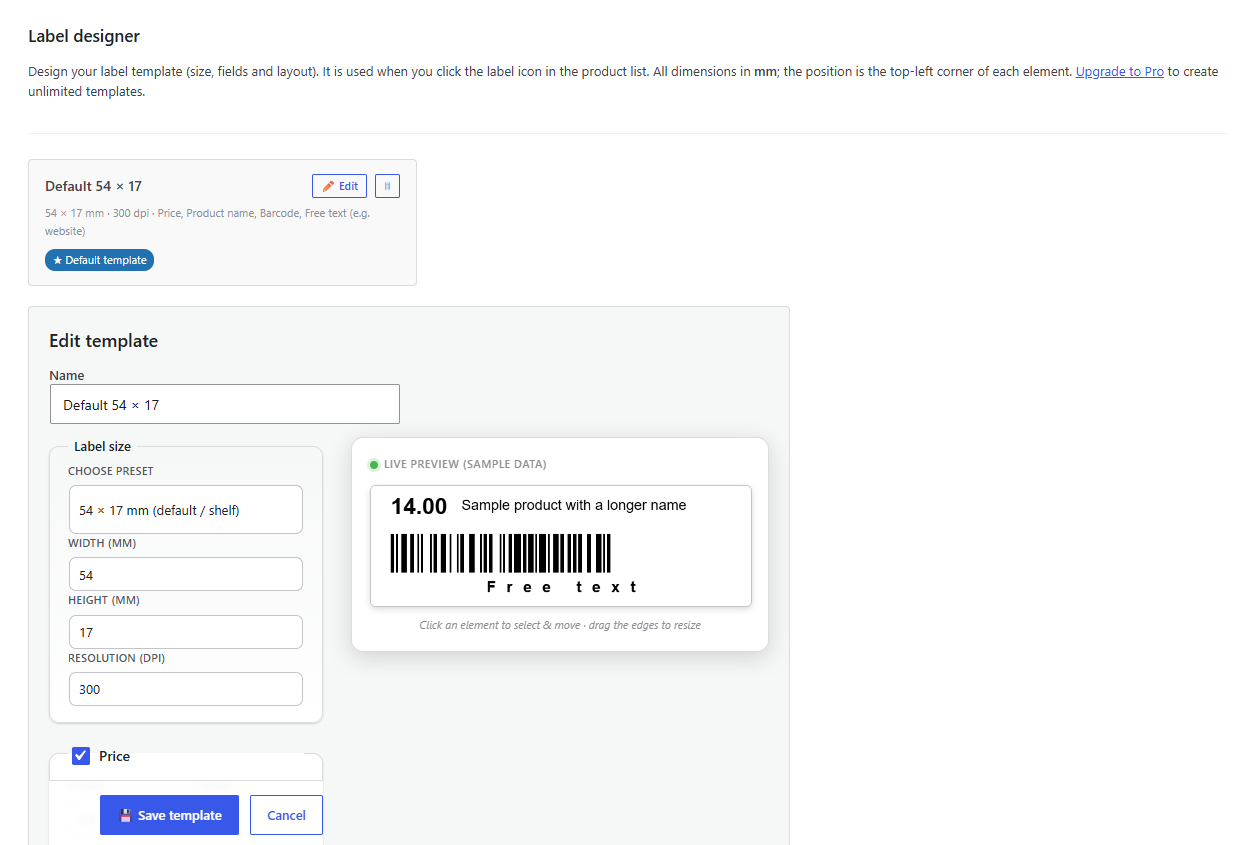Click into the Resolution (dpi) field
The height and width of the screenshot is (845, 1255).
point(186,689)
